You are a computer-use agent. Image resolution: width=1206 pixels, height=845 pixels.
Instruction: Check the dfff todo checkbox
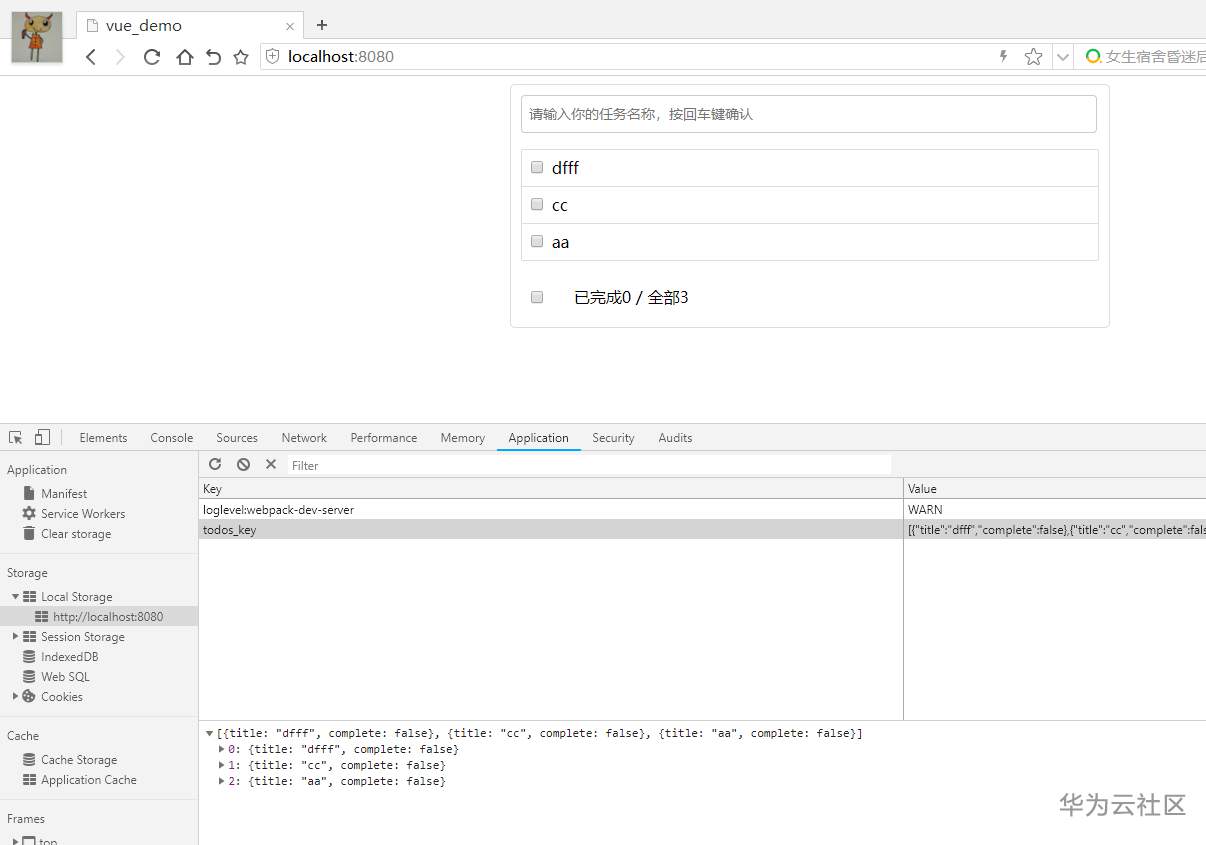pos(537,168)
